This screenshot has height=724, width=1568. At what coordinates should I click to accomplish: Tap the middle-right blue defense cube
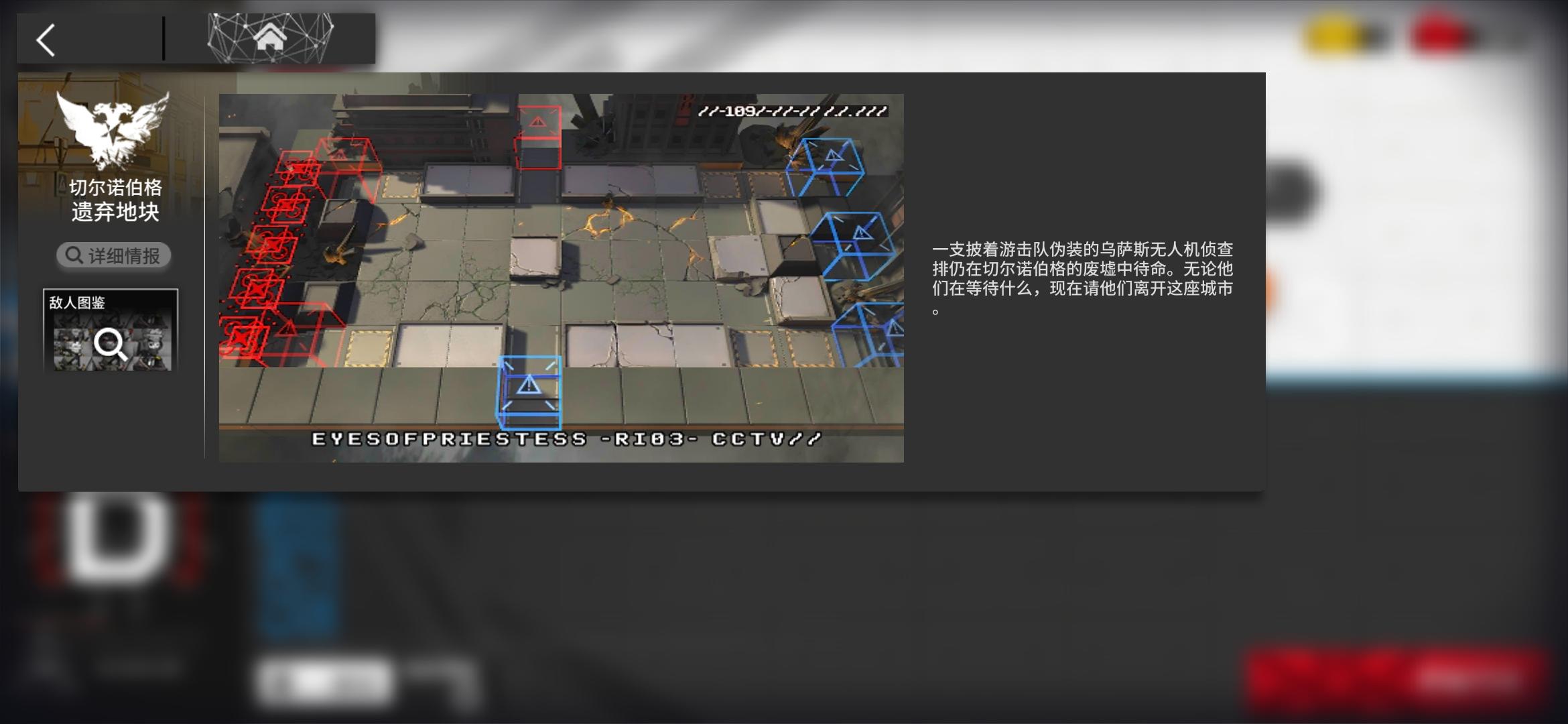click(x=853, y=247)
